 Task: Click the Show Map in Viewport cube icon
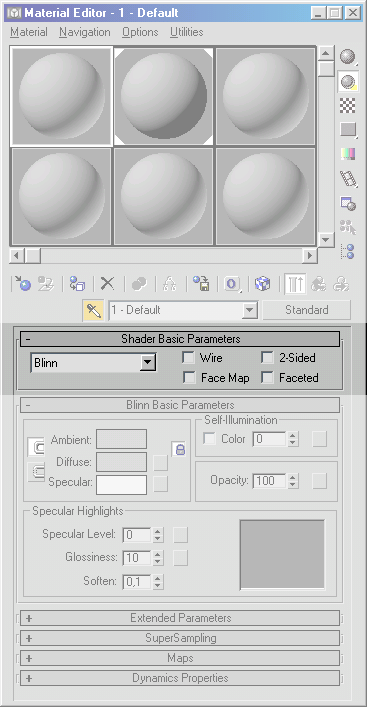[x=262, y=284]
